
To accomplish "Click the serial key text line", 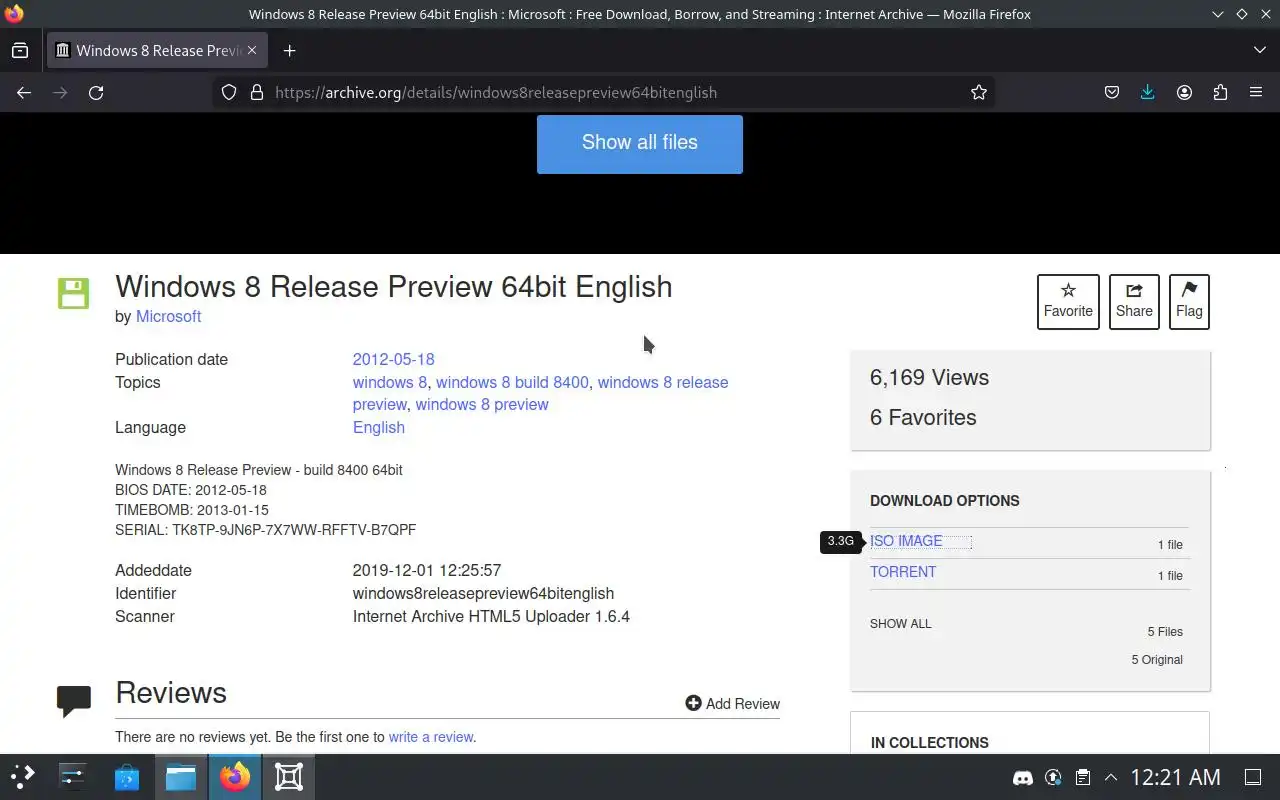I will [265, 530].
